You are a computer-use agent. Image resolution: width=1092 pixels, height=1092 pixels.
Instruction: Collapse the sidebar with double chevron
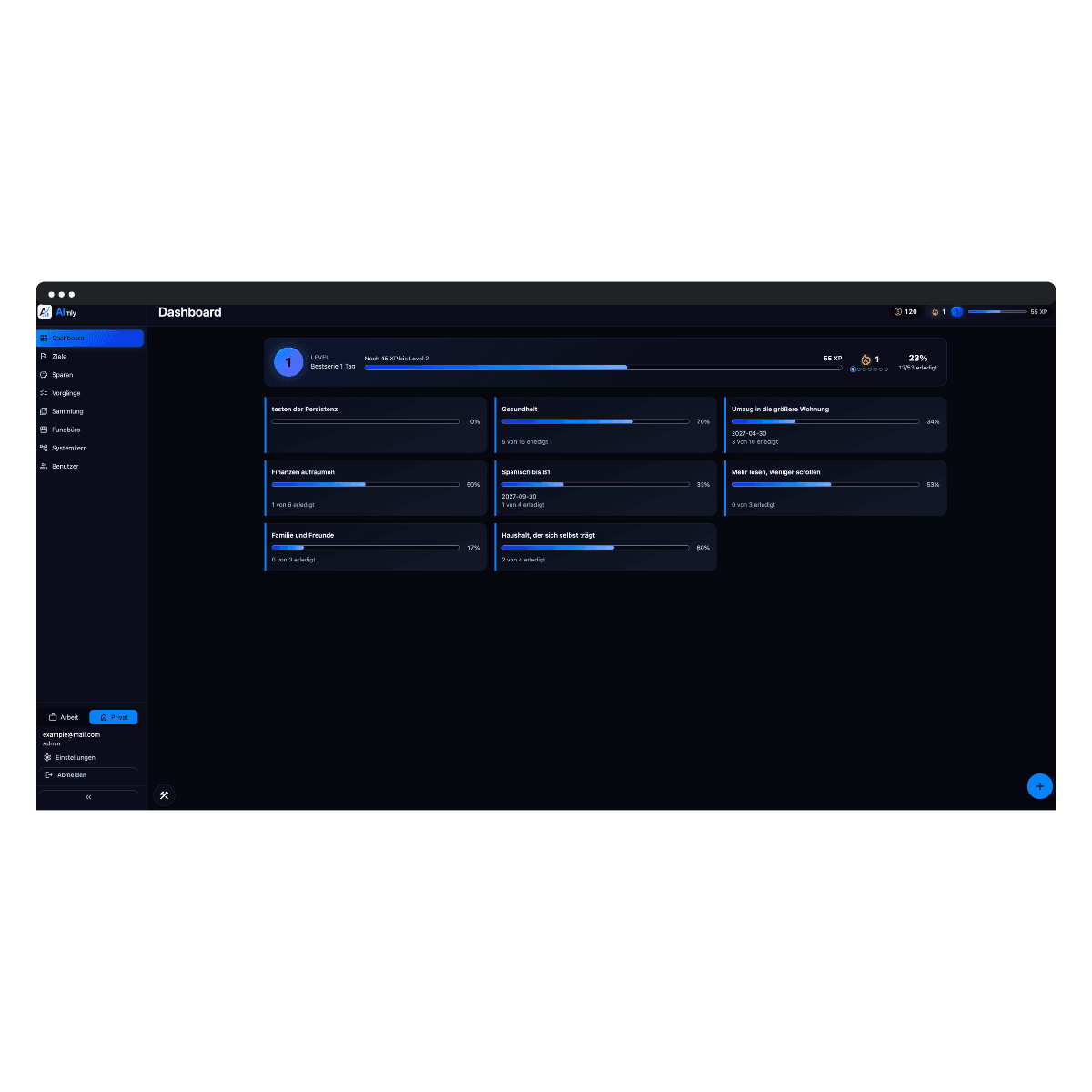click(88, 797)
